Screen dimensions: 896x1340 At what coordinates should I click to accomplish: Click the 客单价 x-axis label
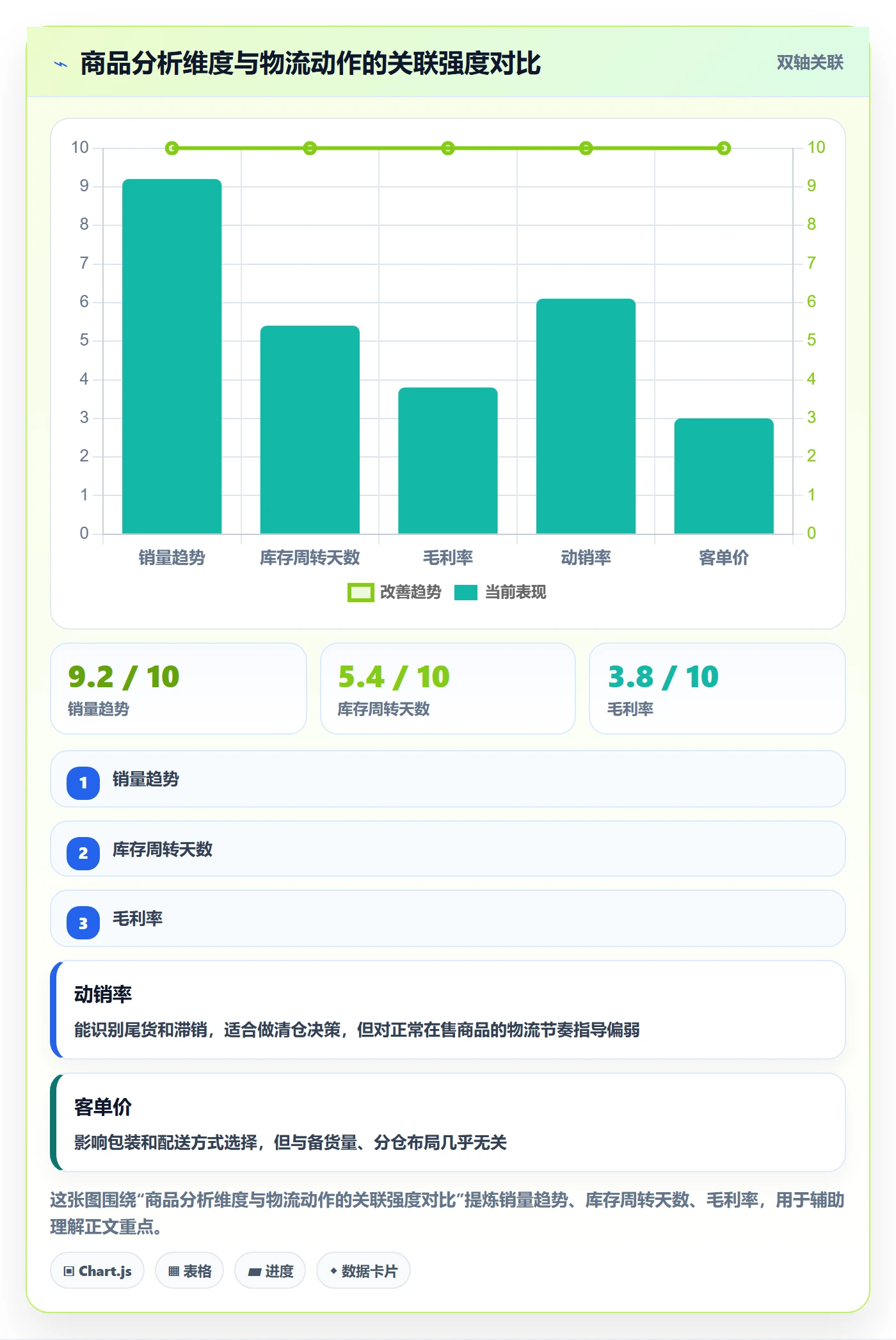coord(724,558)
